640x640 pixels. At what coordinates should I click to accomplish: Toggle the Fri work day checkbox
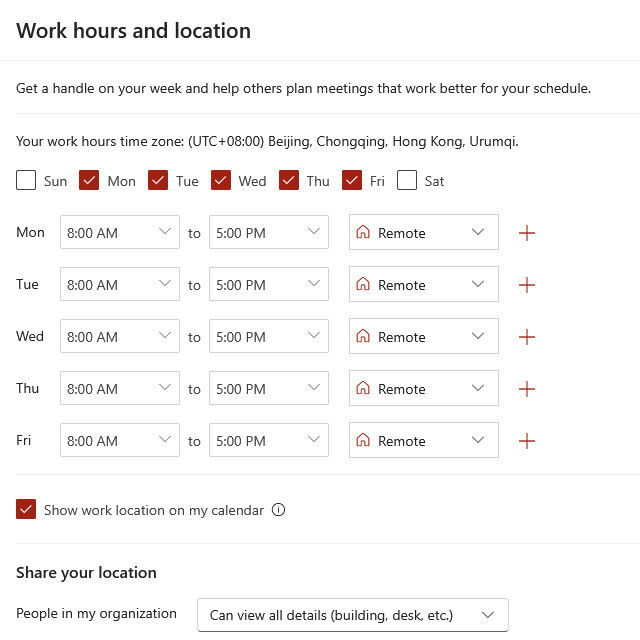pos(351,181)
